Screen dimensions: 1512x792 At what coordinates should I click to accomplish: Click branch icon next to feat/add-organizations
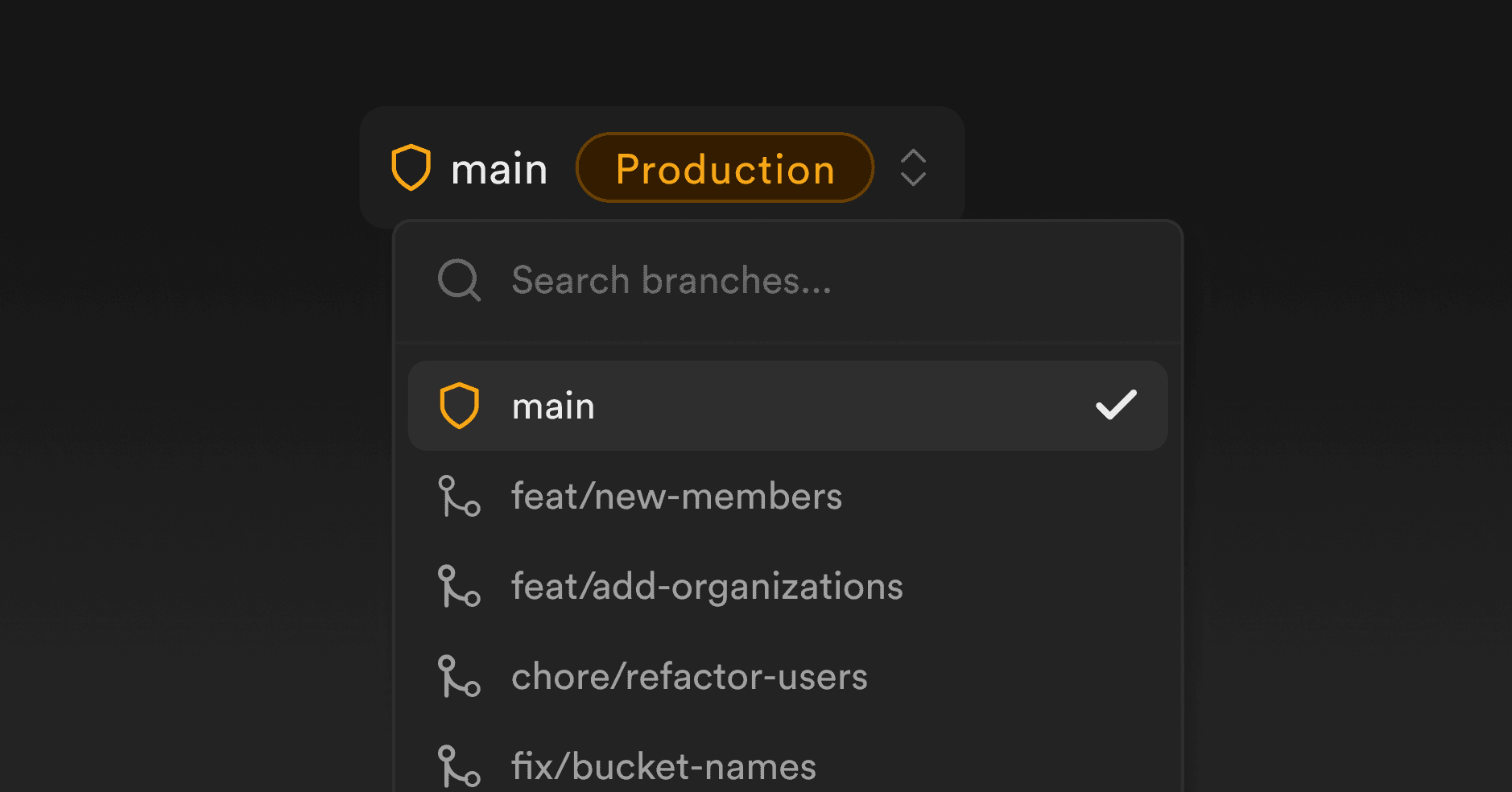click(459, 586)
